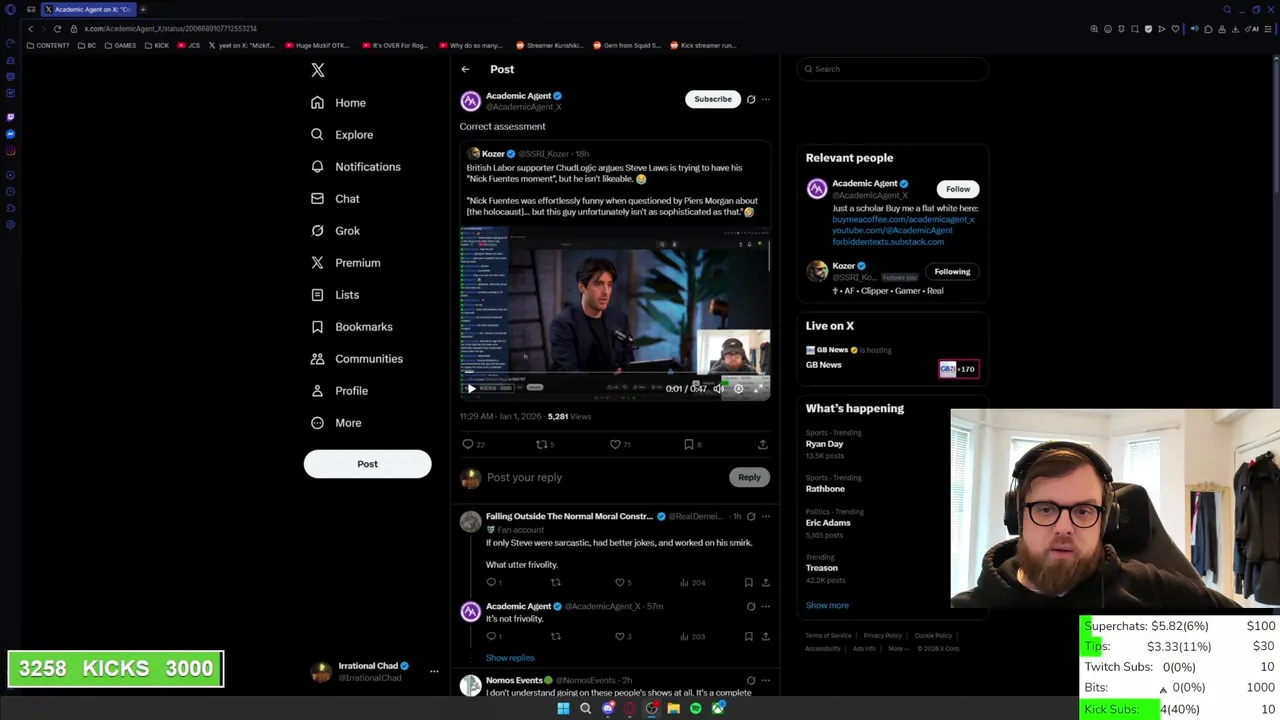Open Communities in the sidebar
Viewport: 1280px width, 720px height.
356,359
